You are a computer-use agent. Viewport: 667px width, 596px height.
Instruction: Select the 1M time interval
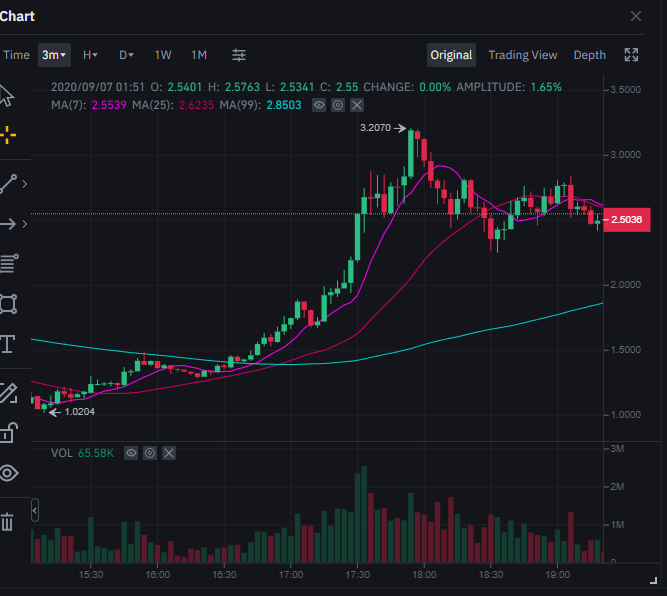point(199,55)
